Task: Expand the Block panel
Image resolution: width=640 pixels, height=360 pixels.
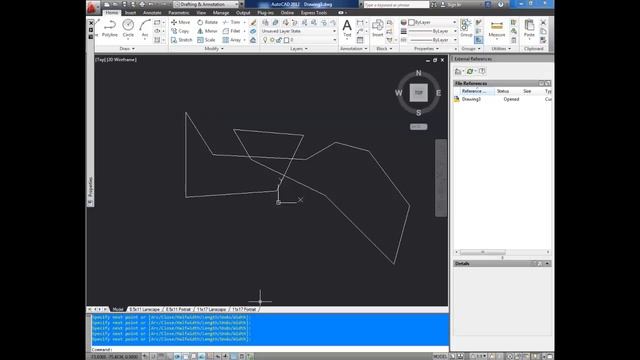Action: (x=384, y=49)
